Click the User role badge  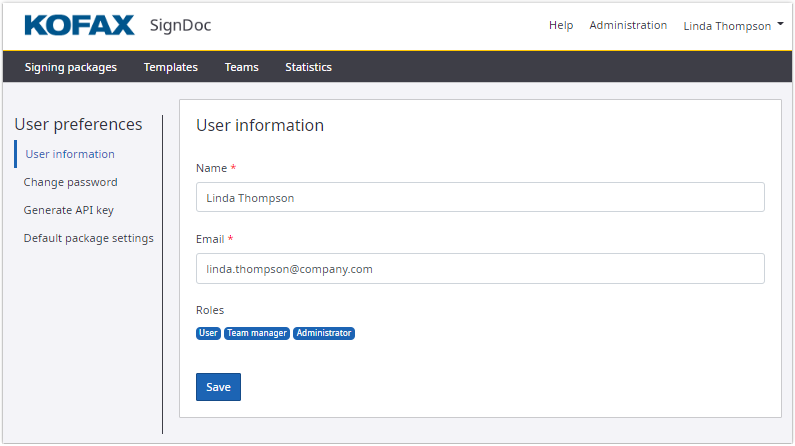point(208,333)
